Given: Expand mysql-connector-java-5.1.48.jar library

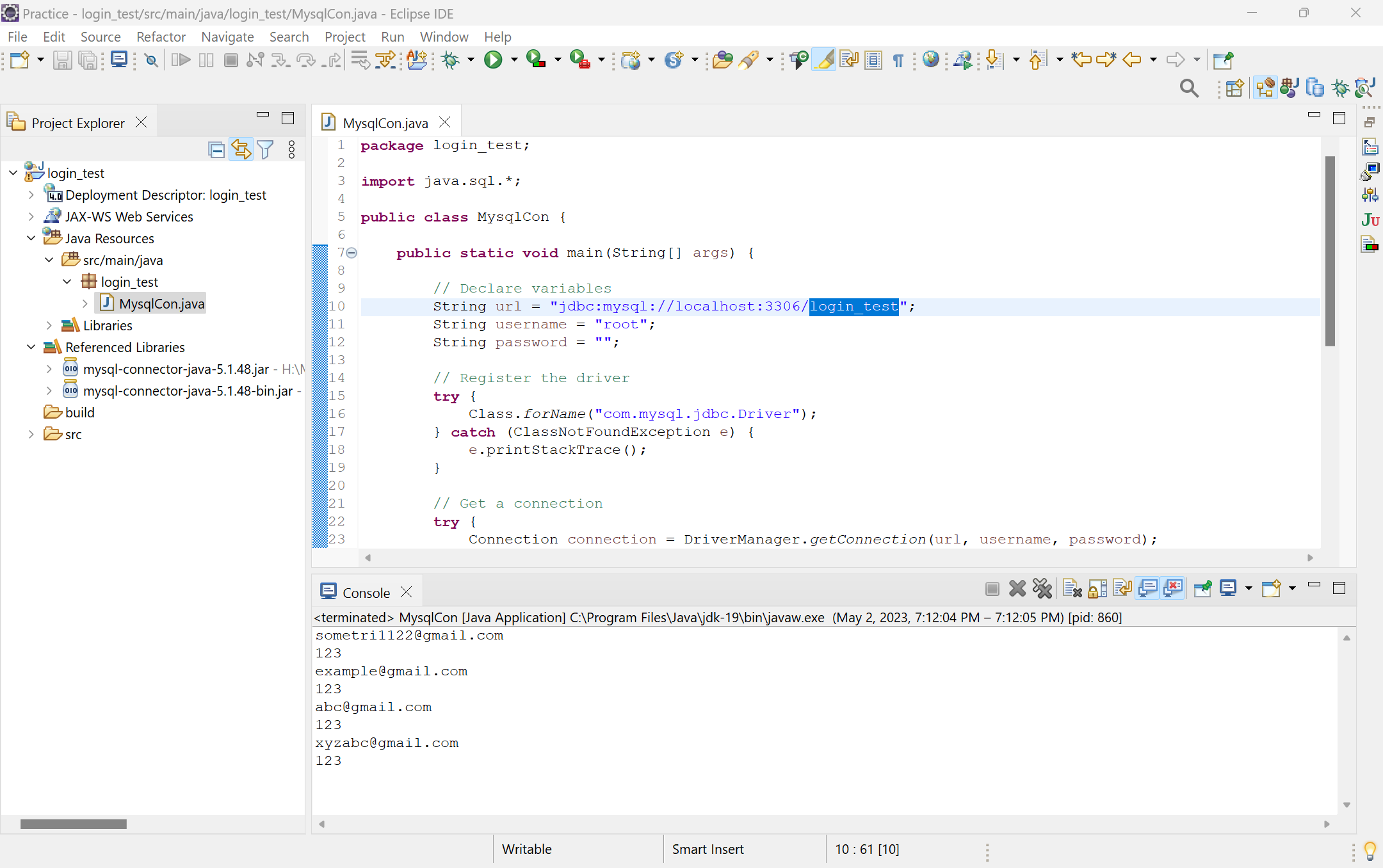Looking at the screenshot, I should coord(49,369).
